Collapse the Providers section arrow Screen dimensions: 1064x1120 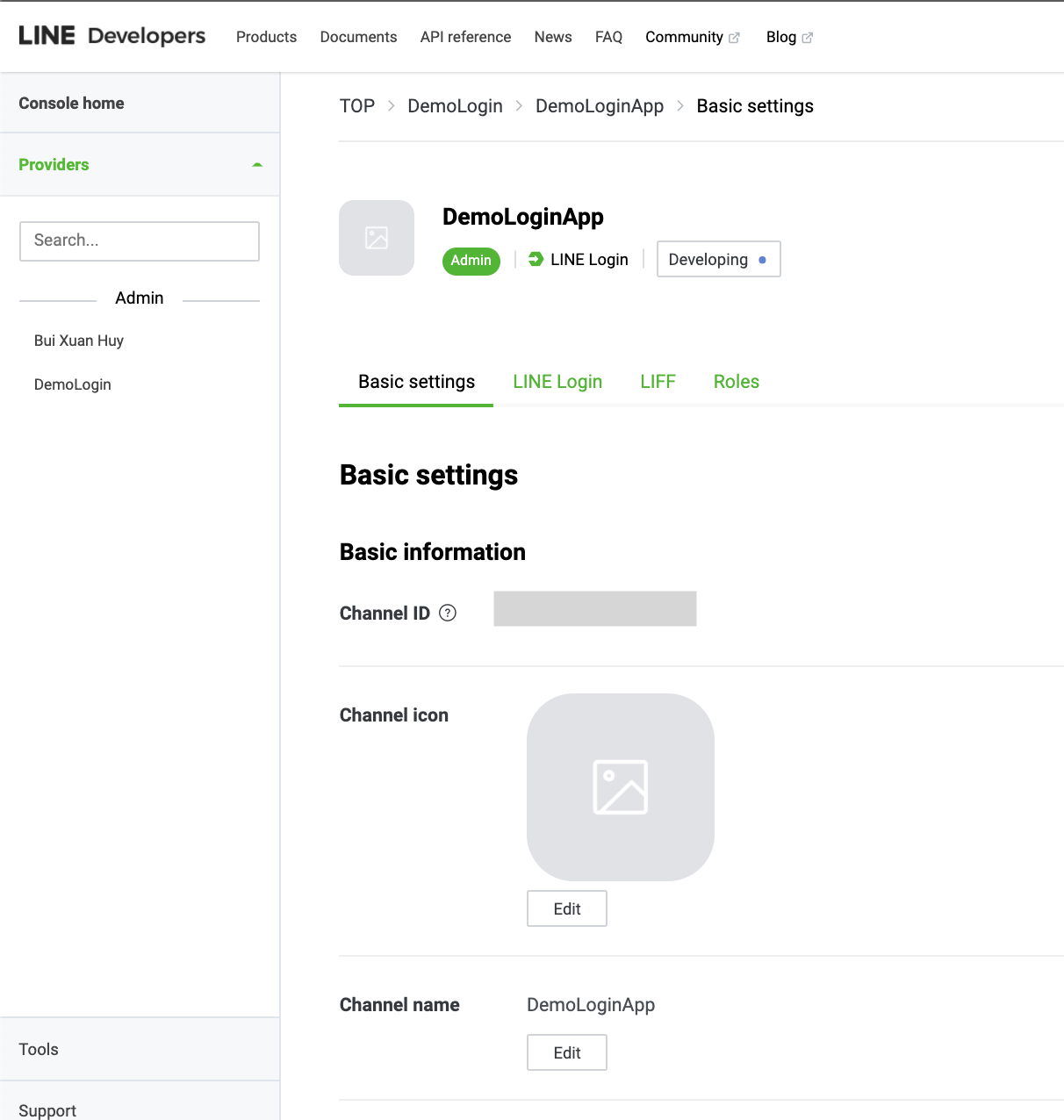pyautogui.click(x=257, y=165)
